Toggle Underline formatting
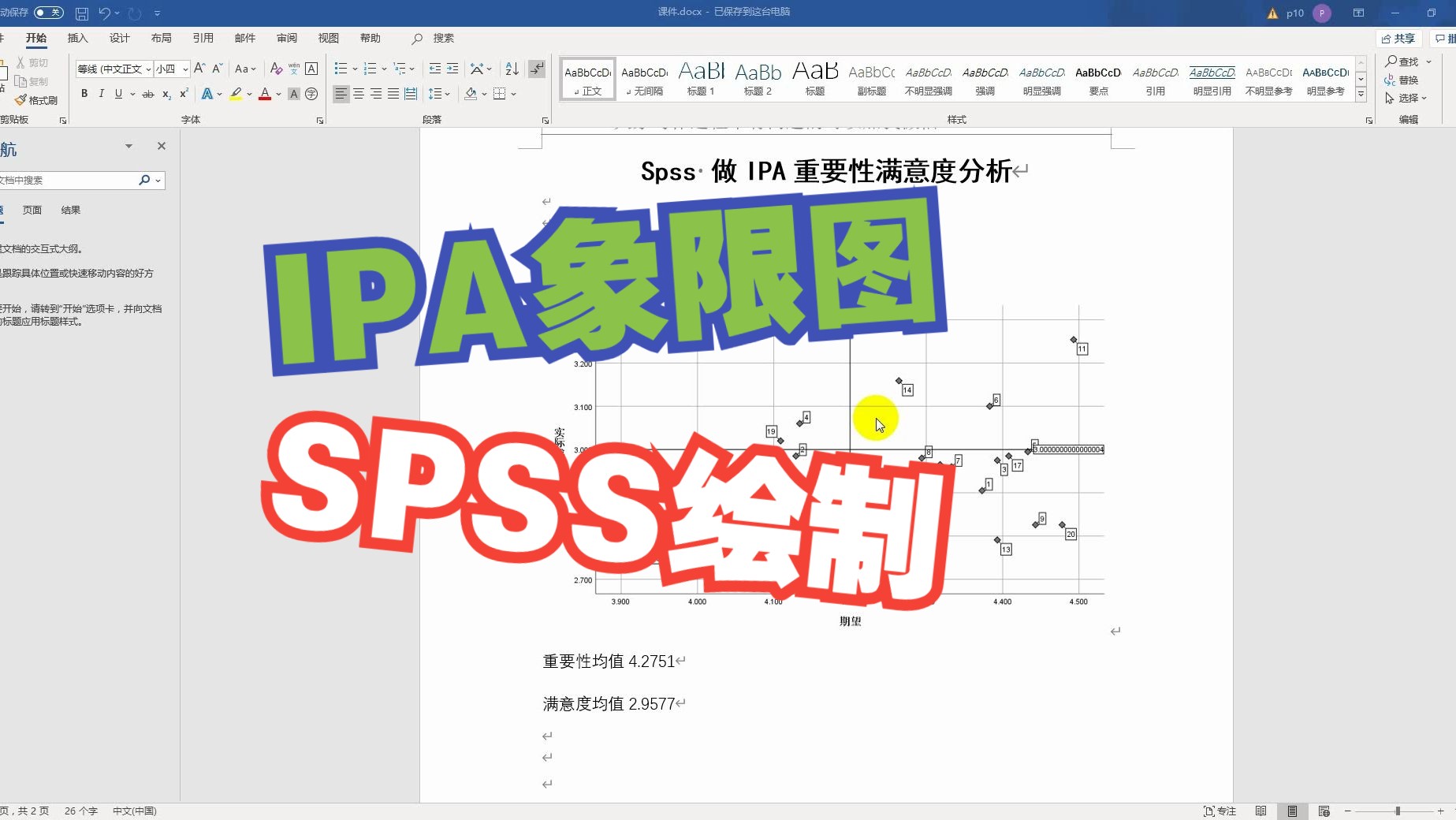 point(118,94)
